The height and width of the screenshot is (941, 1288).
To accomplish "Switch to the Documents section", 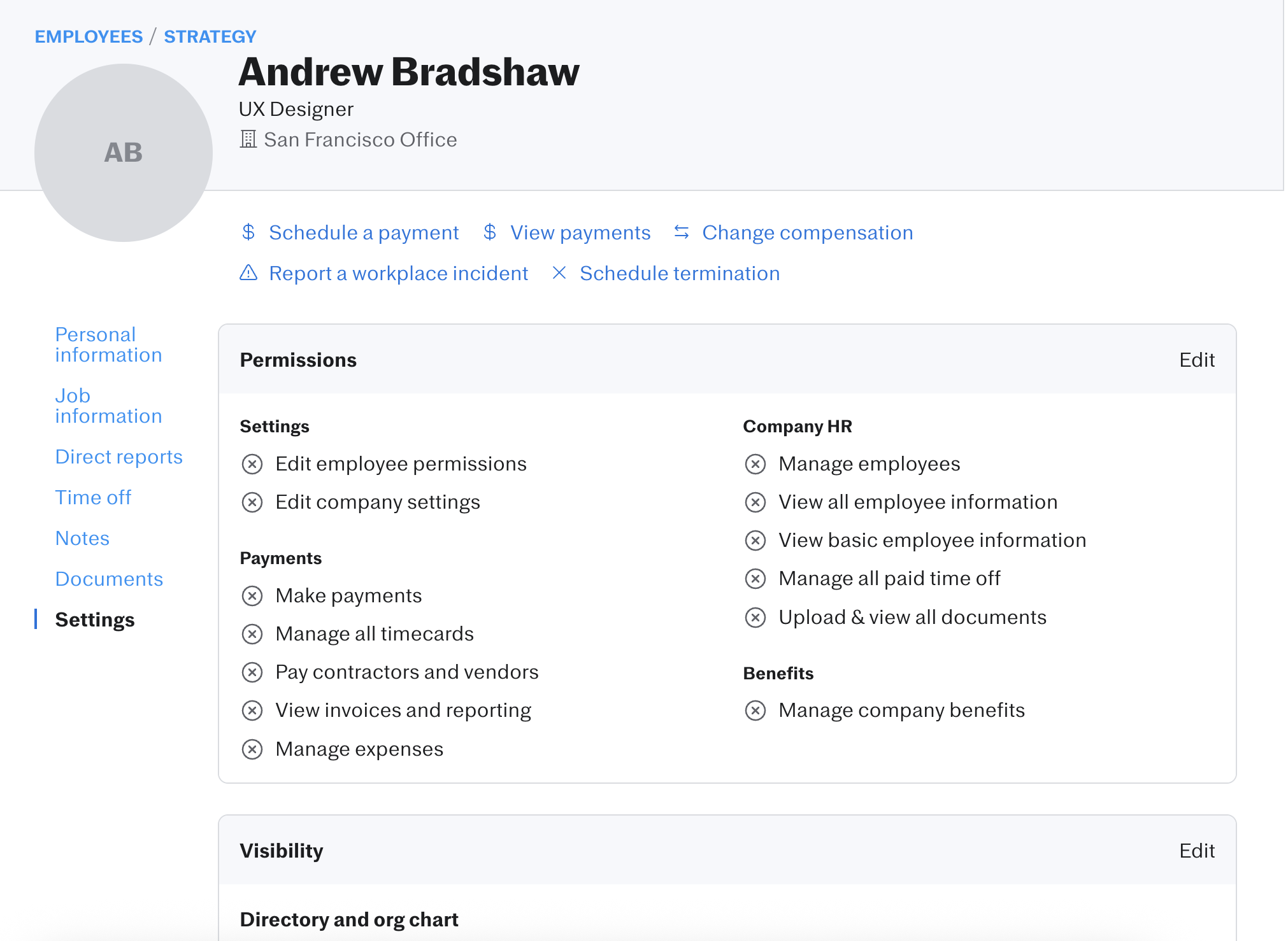I will click(x=109, y=579).
